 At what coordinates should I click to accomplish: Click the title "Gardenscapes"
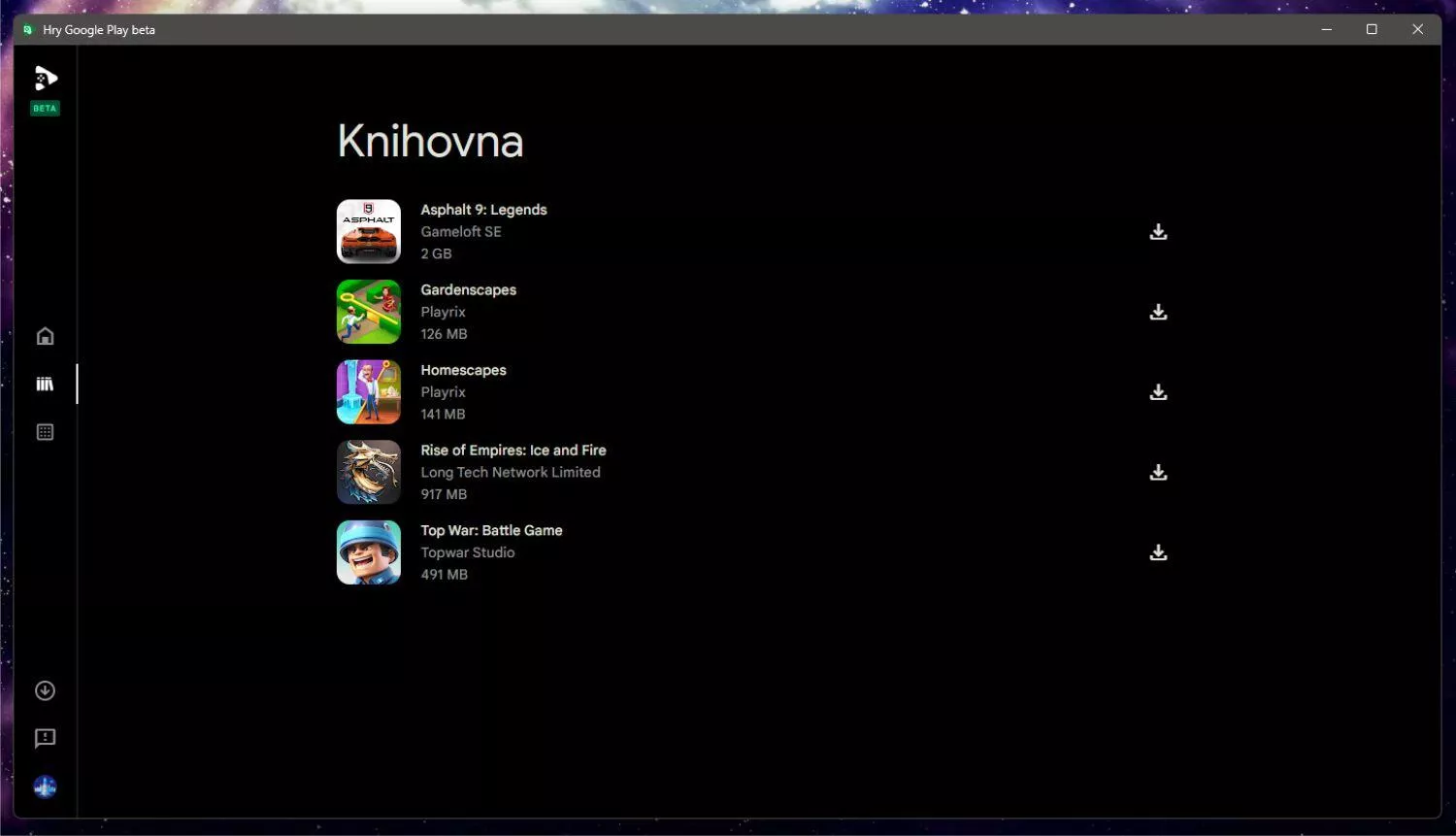coord(468,290)
